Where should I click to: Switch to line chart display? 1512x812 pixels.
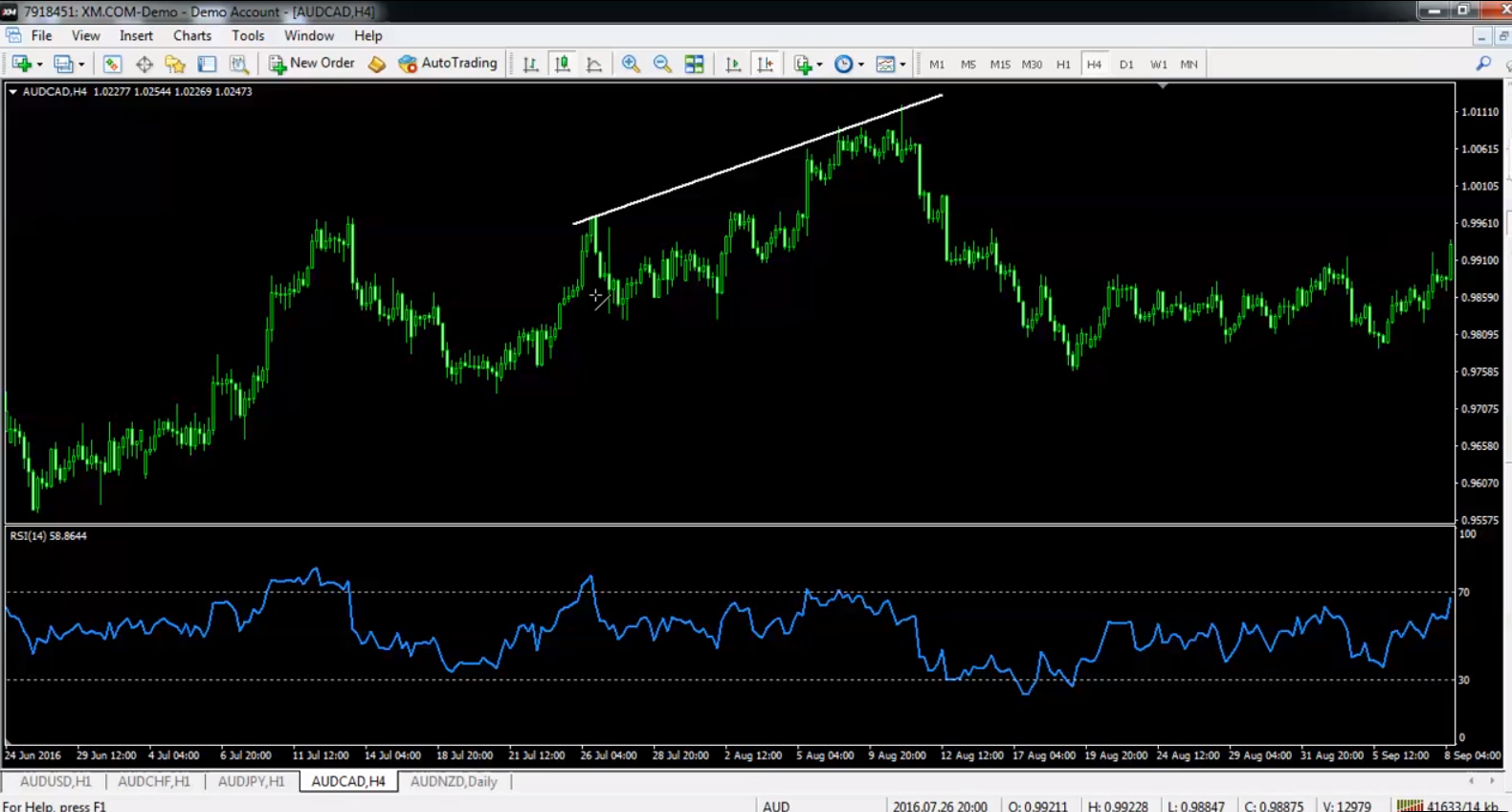[594, 64]
